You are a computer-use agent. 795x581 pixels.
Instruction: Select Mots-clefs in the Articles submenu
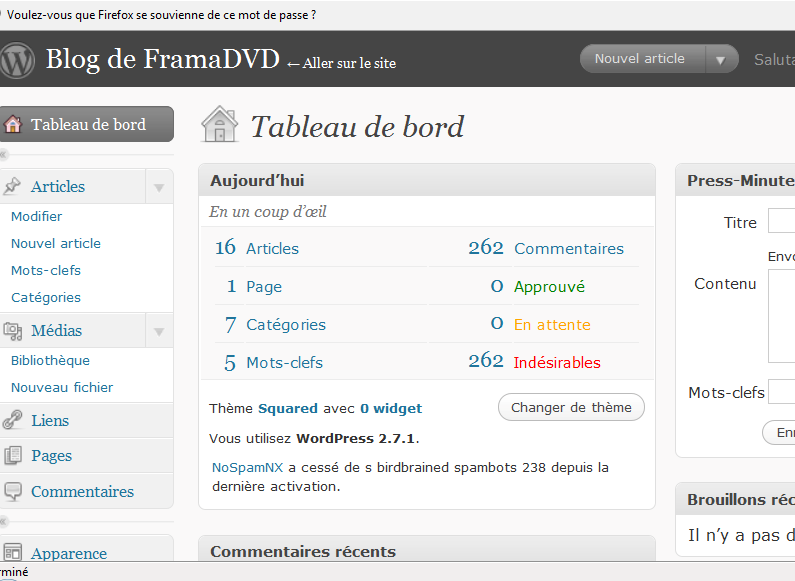point(46,270)
